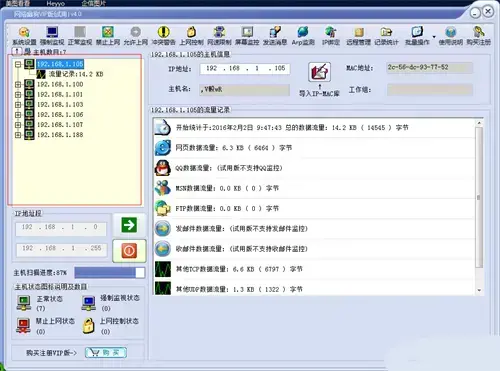Select the 开始统计于 summary row clock icon
The height and width of the screenshot is (371, 500).
(163, 127)
